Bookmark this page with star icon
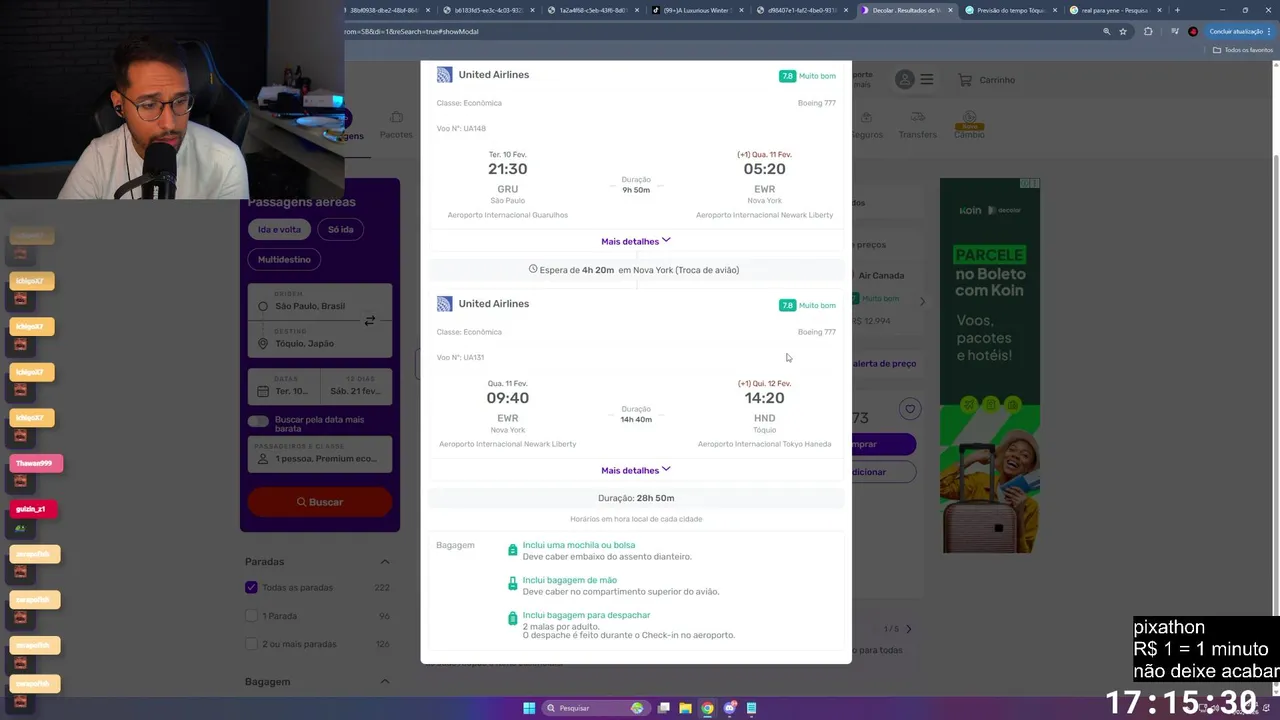The width and height of the screenshot is (1280, 720). [x=1123, y=31]
